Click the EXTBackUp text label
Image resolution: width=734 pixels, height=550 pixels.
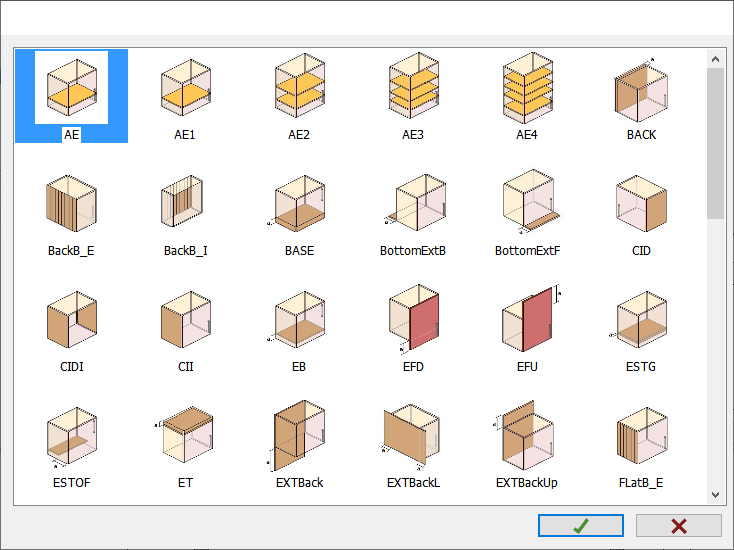tap(527, 483)
